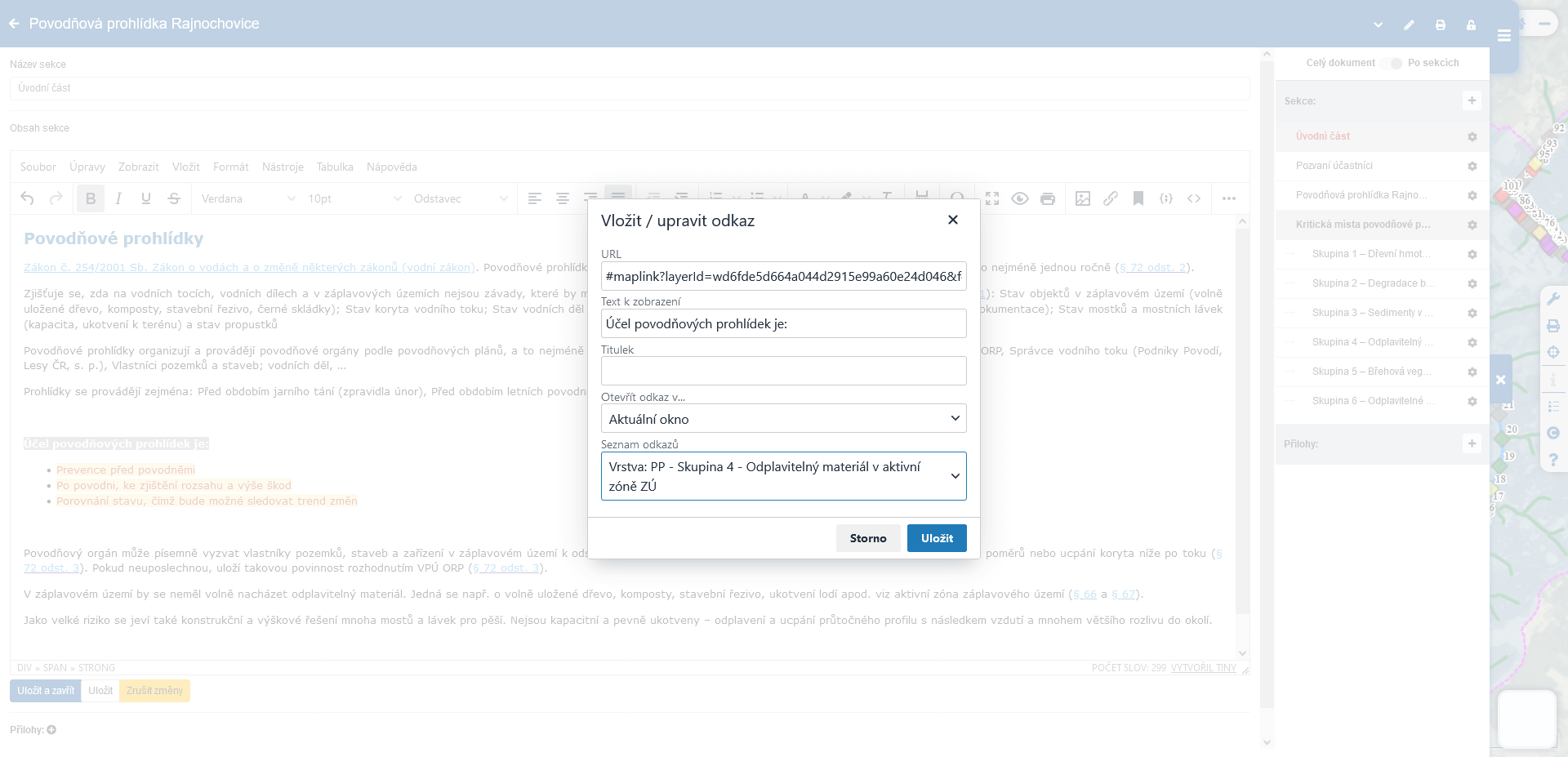
Task: Click the Titulek input field
Action: (783, 371)
